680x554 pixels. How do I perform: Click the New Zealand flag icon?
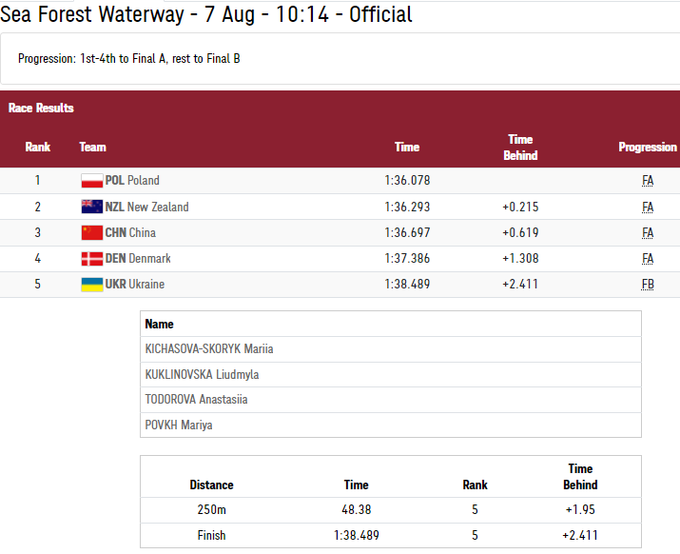pyautogui.click(x=91, y=207)
